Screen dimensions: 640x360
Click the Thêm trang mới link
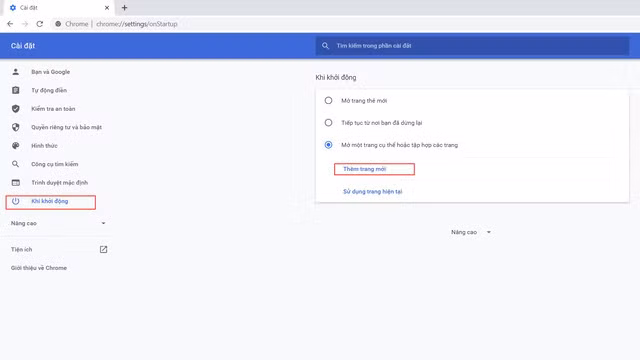[364, 169]
